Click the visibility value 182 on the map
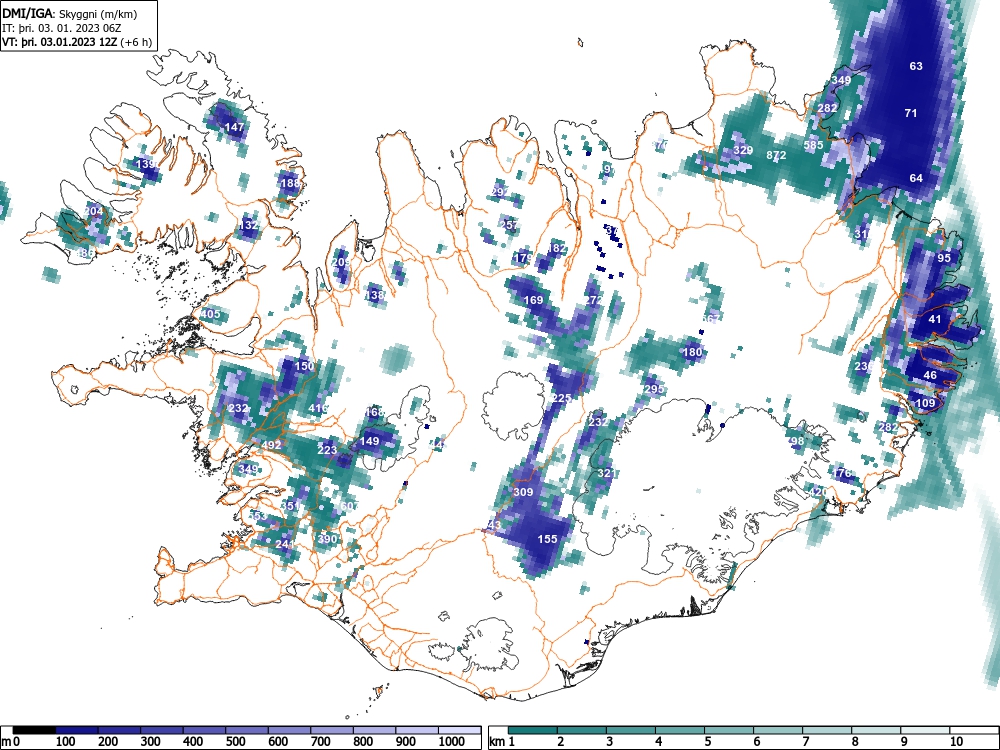1000x750 pixels. coord(557,248)
